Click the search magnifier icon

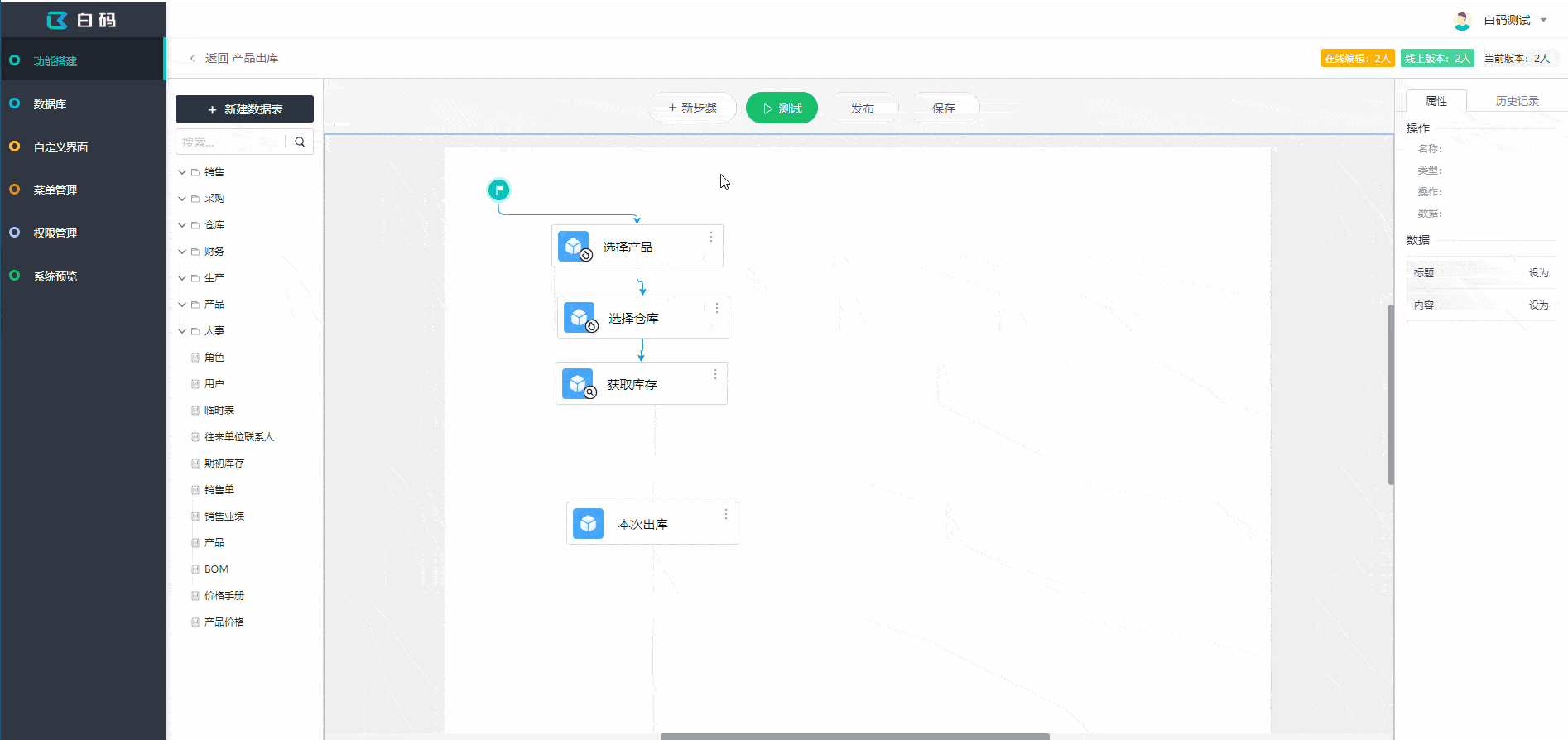click(300, 142)
